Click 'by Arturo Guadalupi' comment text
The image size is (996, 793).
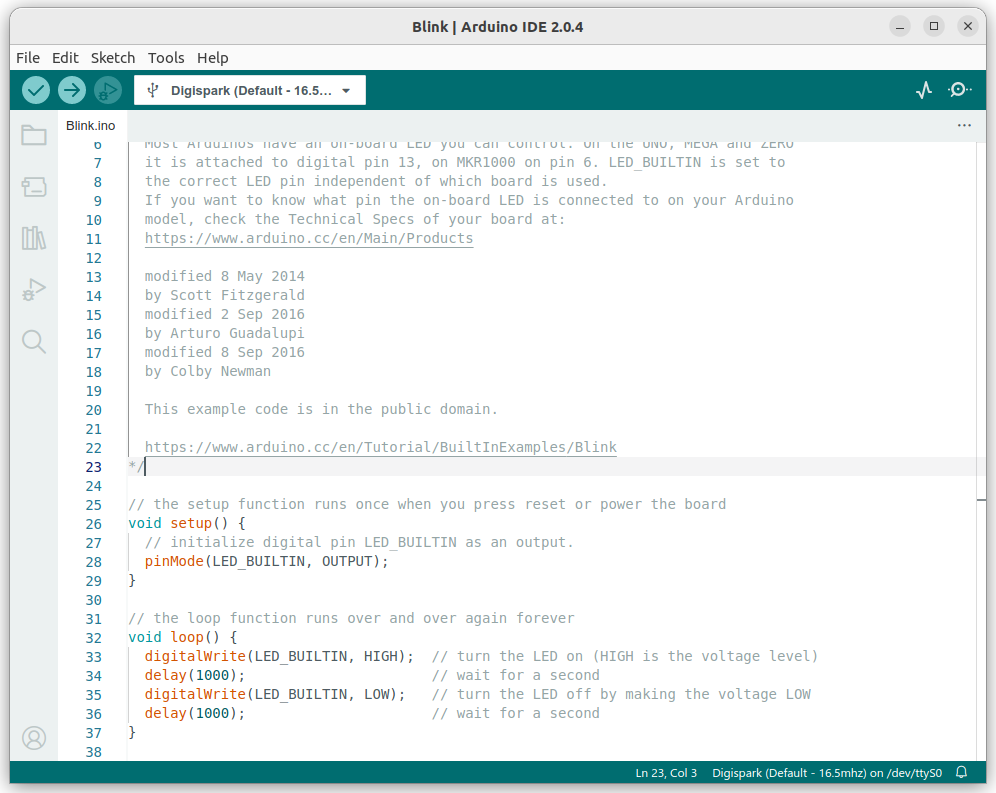click(x=225, y=334)
